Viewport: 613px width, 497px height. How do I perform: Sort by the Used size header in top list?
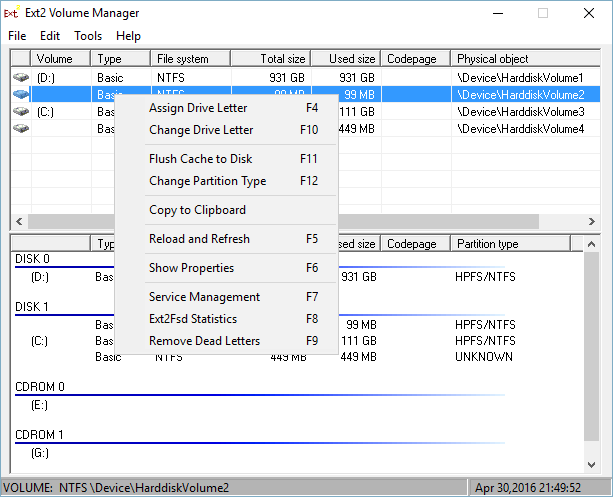[346, 59]
